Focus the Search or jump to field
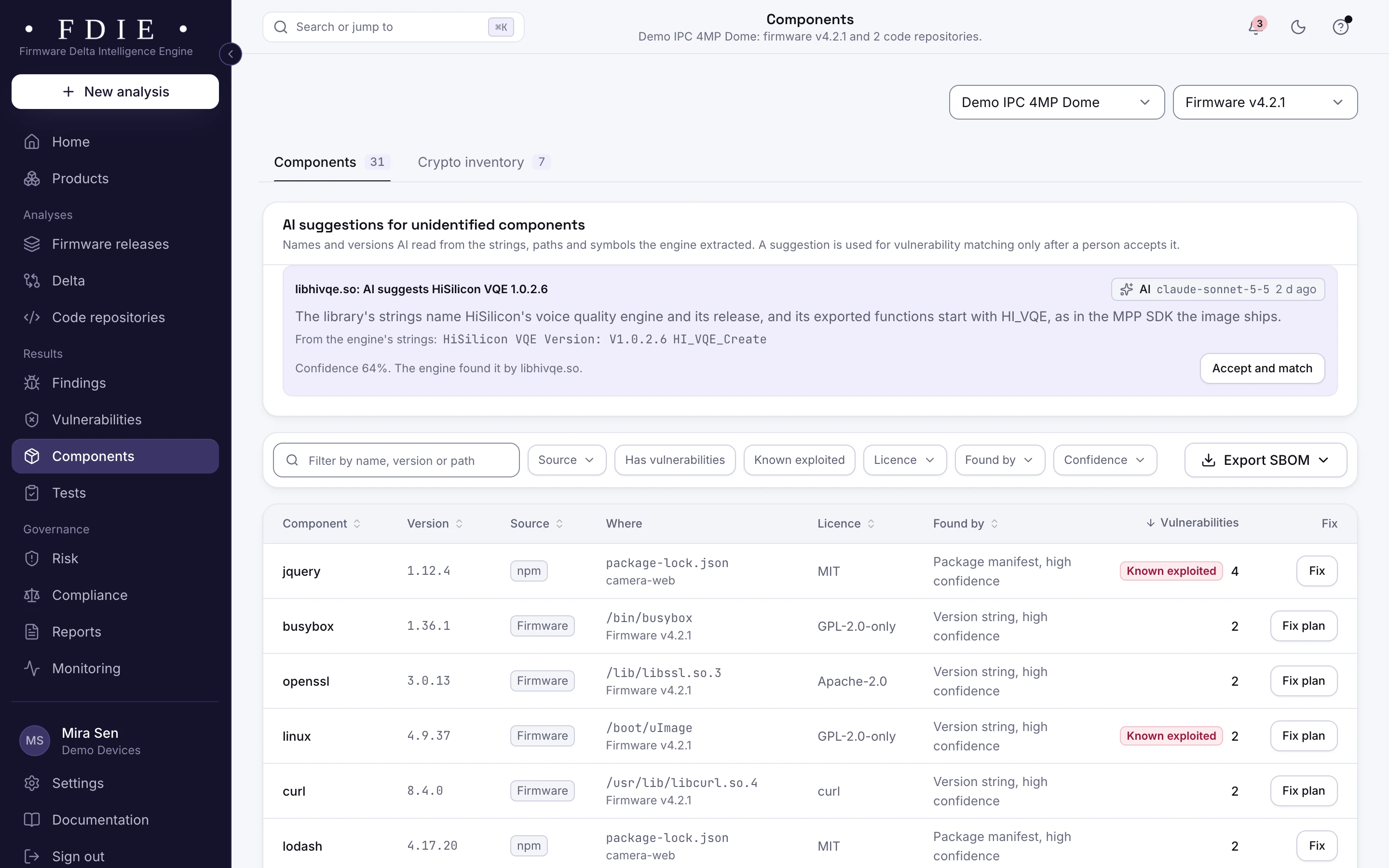 [x=393, y=27]
